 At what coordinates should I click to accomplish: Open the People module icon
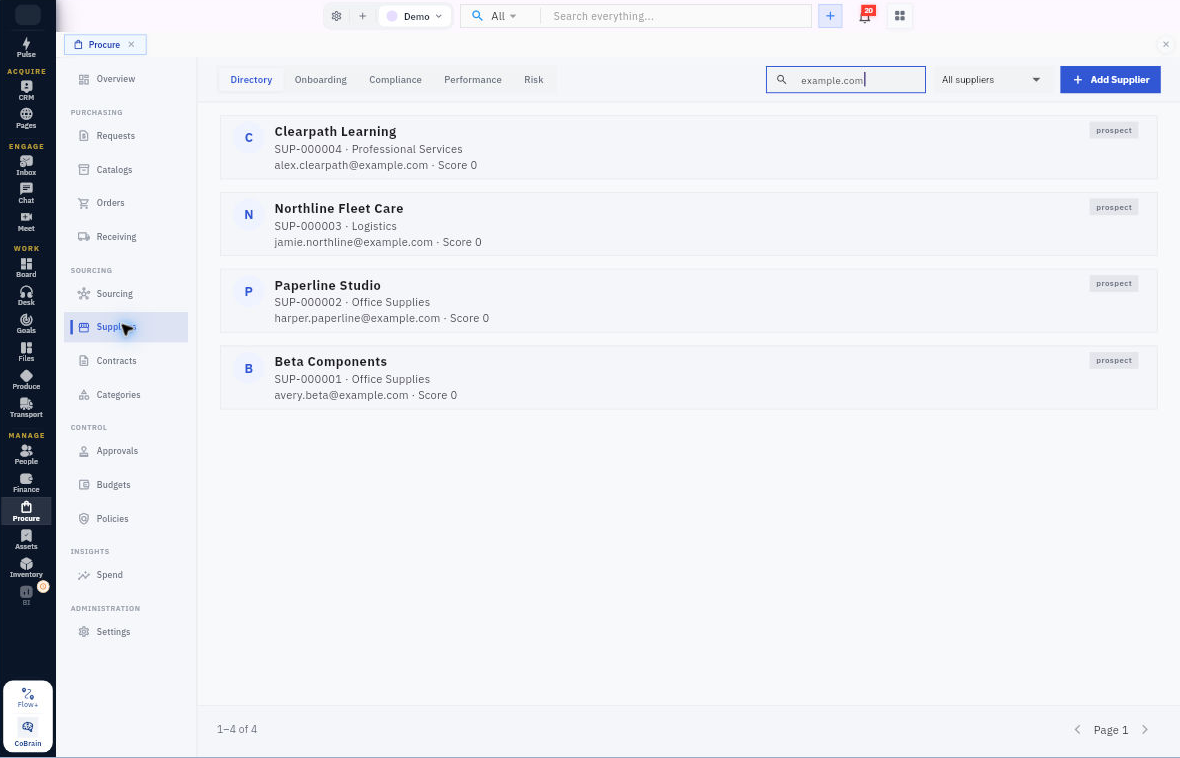(26, 454)
